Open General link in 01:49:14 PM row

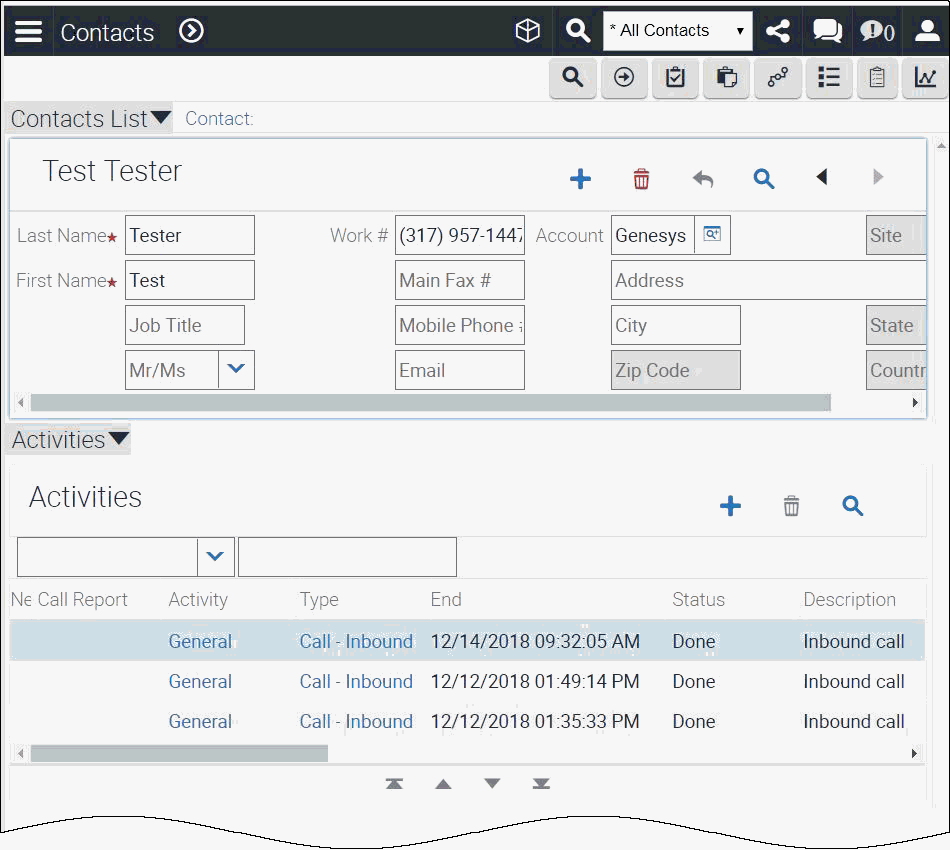[x=200, y=681]
